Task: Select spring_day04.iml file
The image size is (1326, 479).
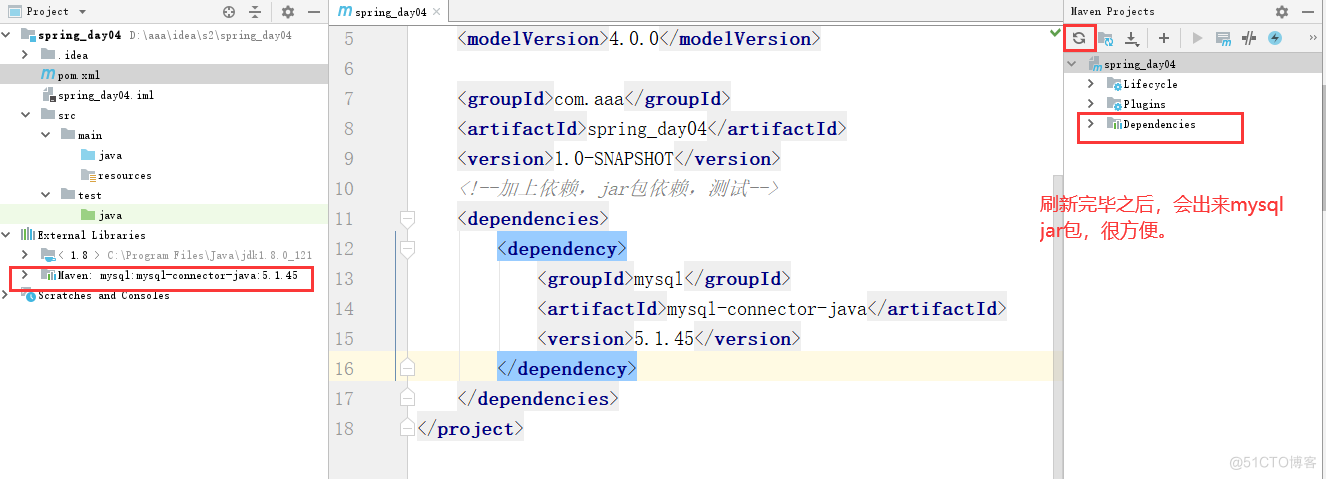Action: coord(105,95)
